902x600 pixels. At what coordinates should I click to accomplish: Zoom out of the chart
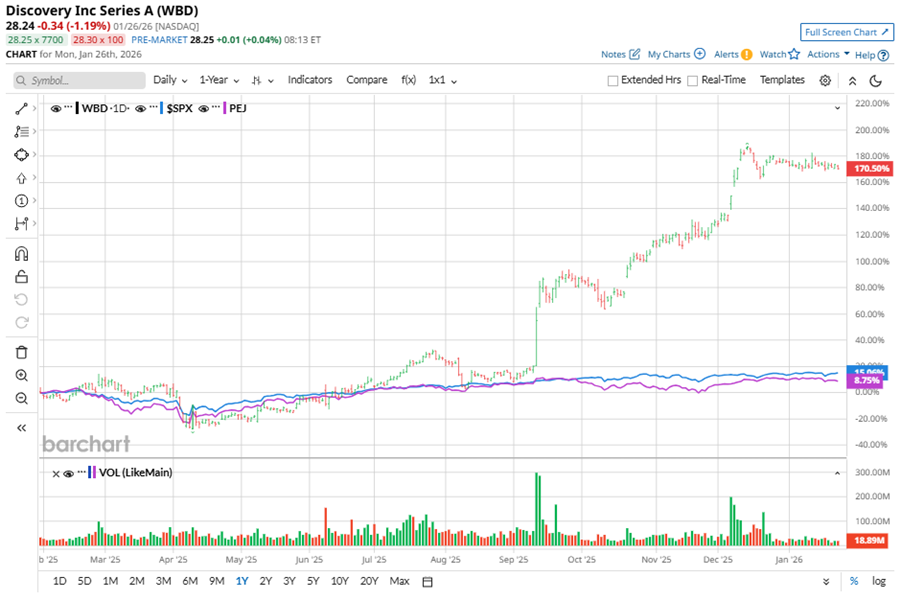pyautogui.click(x=21, y=399)
